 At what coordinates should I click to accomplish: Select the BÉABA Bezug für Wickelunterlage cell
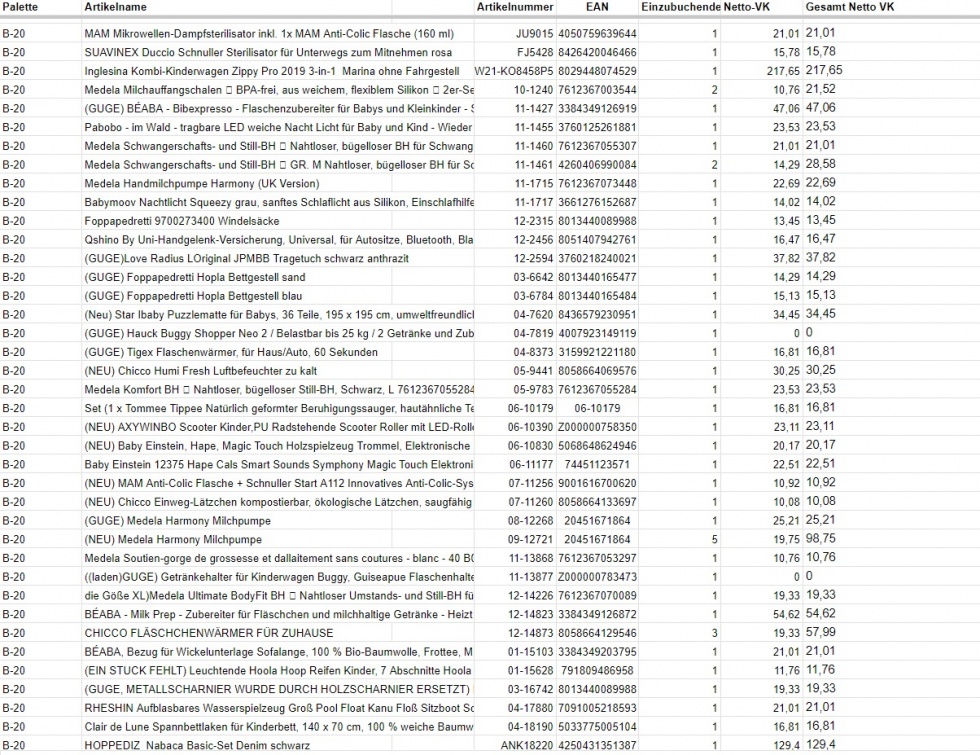pyautogui.click(x=279, y=652)
